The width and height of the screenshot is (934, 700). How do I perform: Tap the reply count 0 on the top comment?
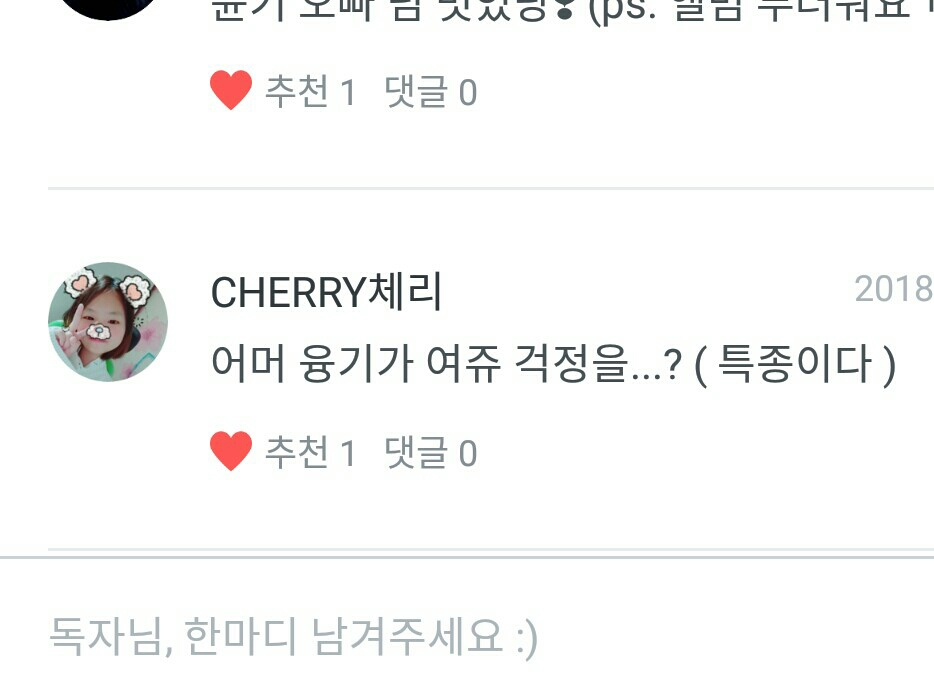pos(468,94)
